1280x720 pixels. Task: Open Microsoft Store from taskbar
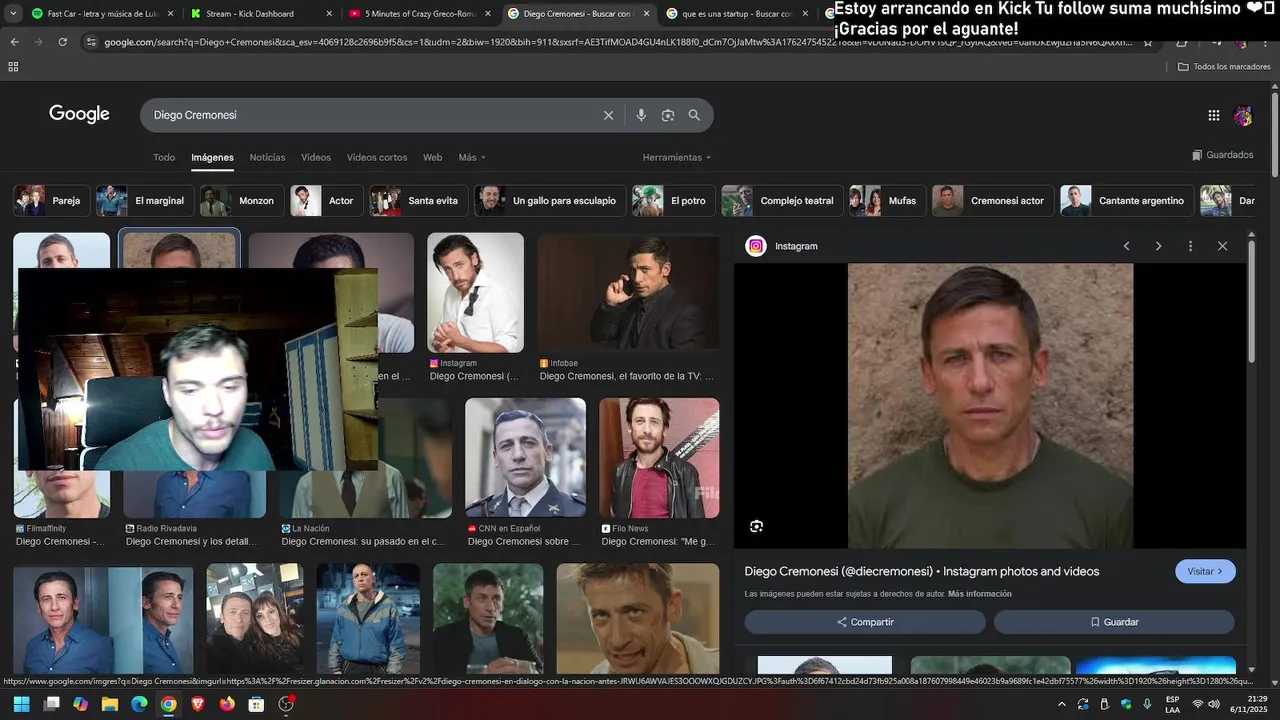pos(256,704)
